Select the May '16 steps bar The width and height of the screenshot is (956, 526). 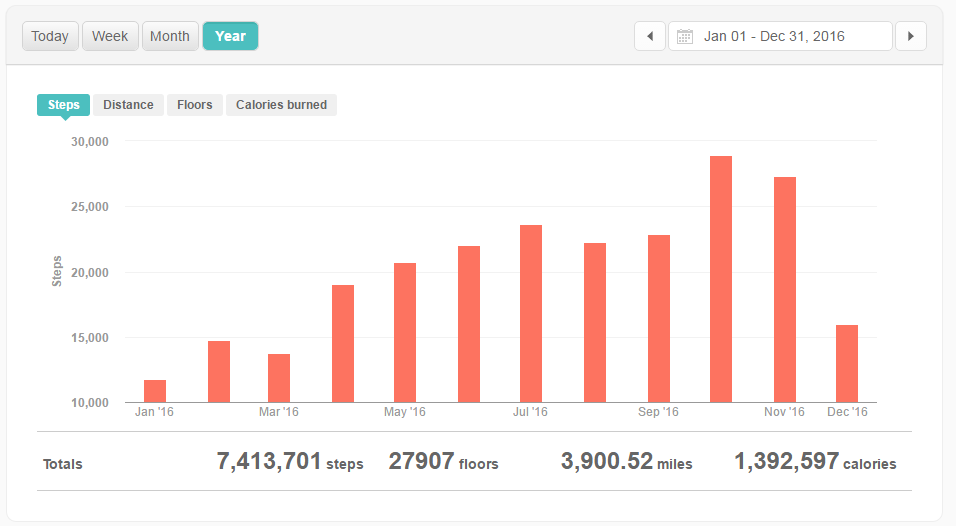(x=405, y=333)
